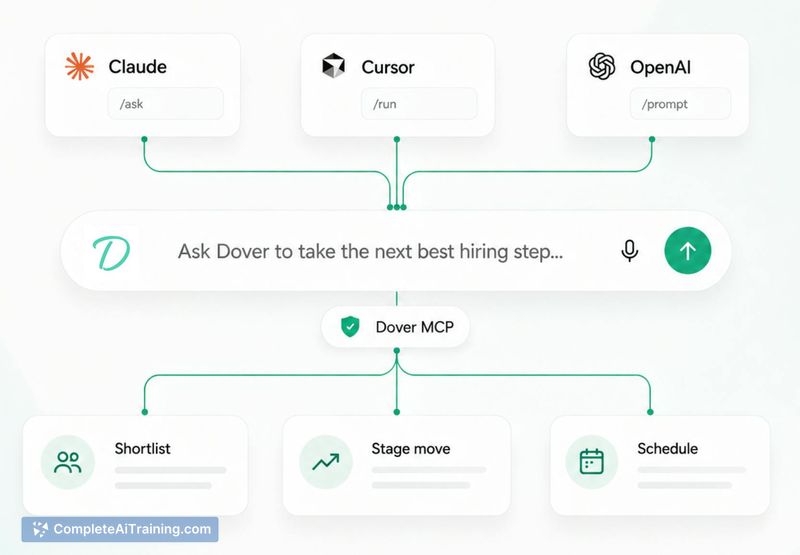The height and width of the screenshot is (555, 800).
Task: Click the Dover D logo
Action: (111, 253)
